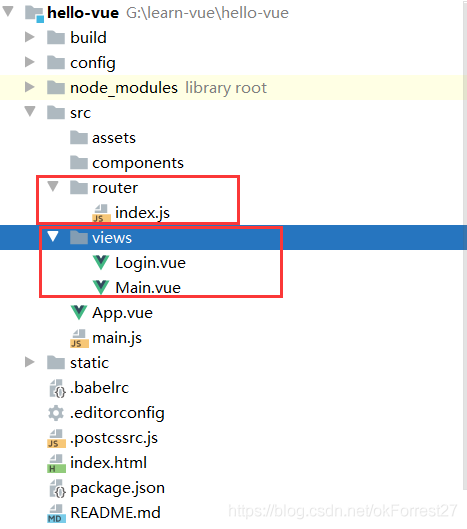467x529 pixels.
Task: Select the components folder
Action: tap(127, 163)
